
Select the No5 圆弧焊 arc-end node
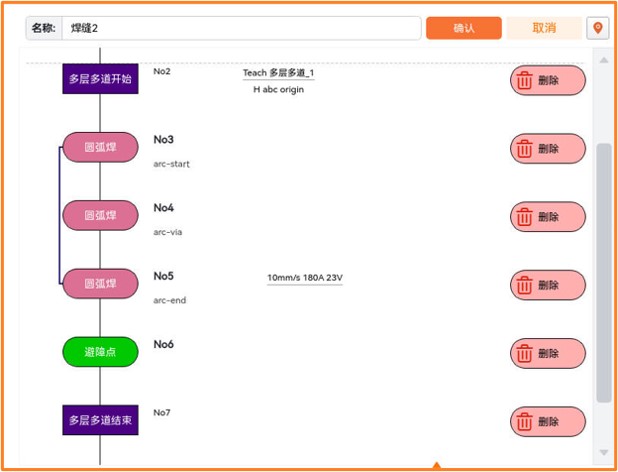click(101, 284)
